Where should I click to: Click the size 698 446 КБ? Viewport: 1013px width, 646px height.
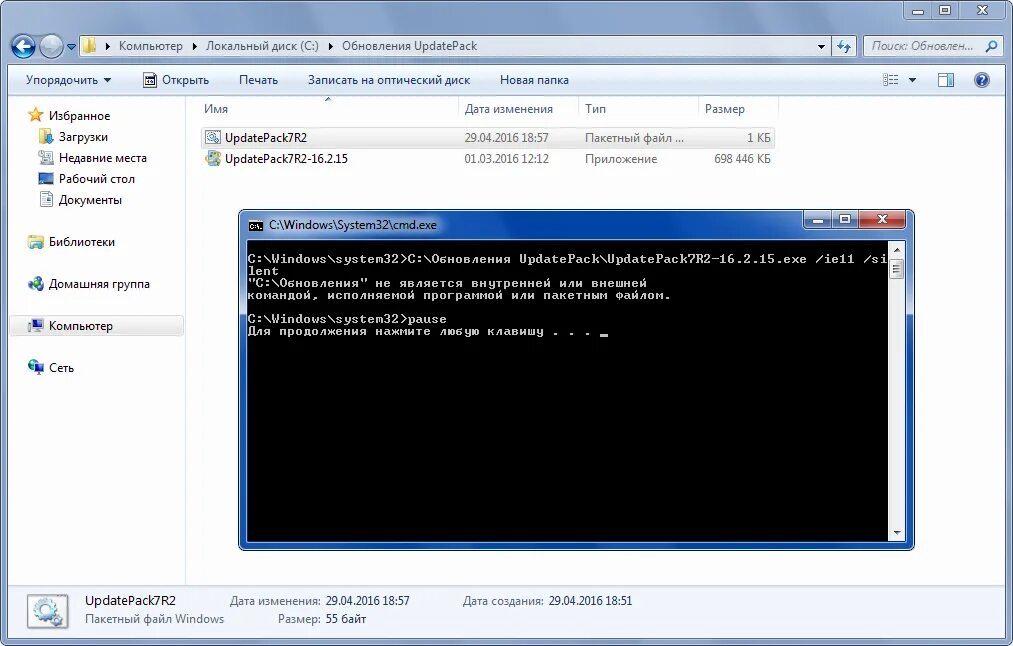tap(742, 159)
